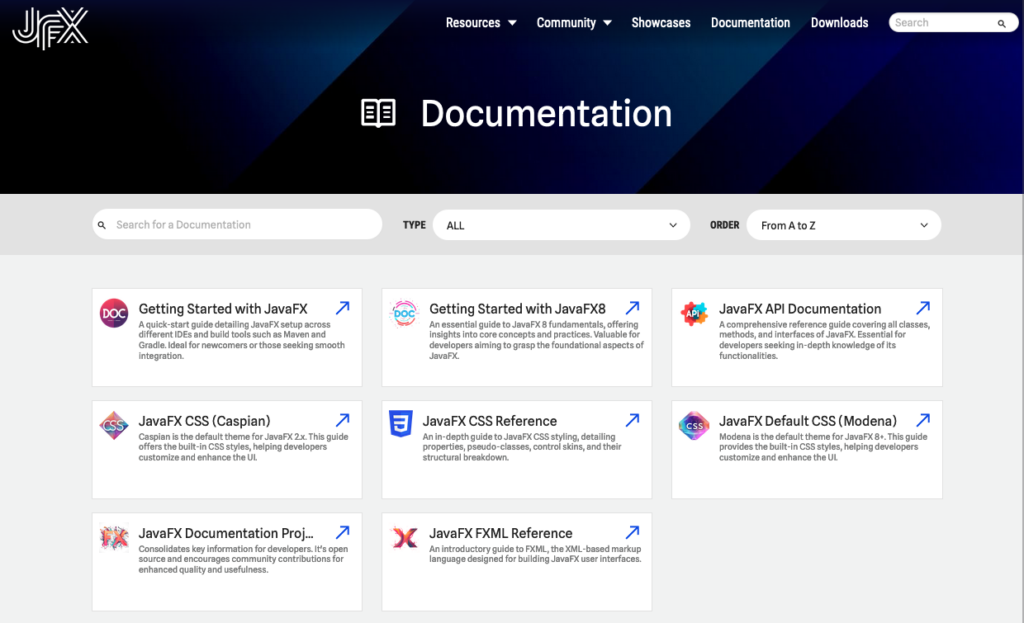Open the TYPE filter dropdown showing ALL
1024x623 pixels.
click(561, 225)
